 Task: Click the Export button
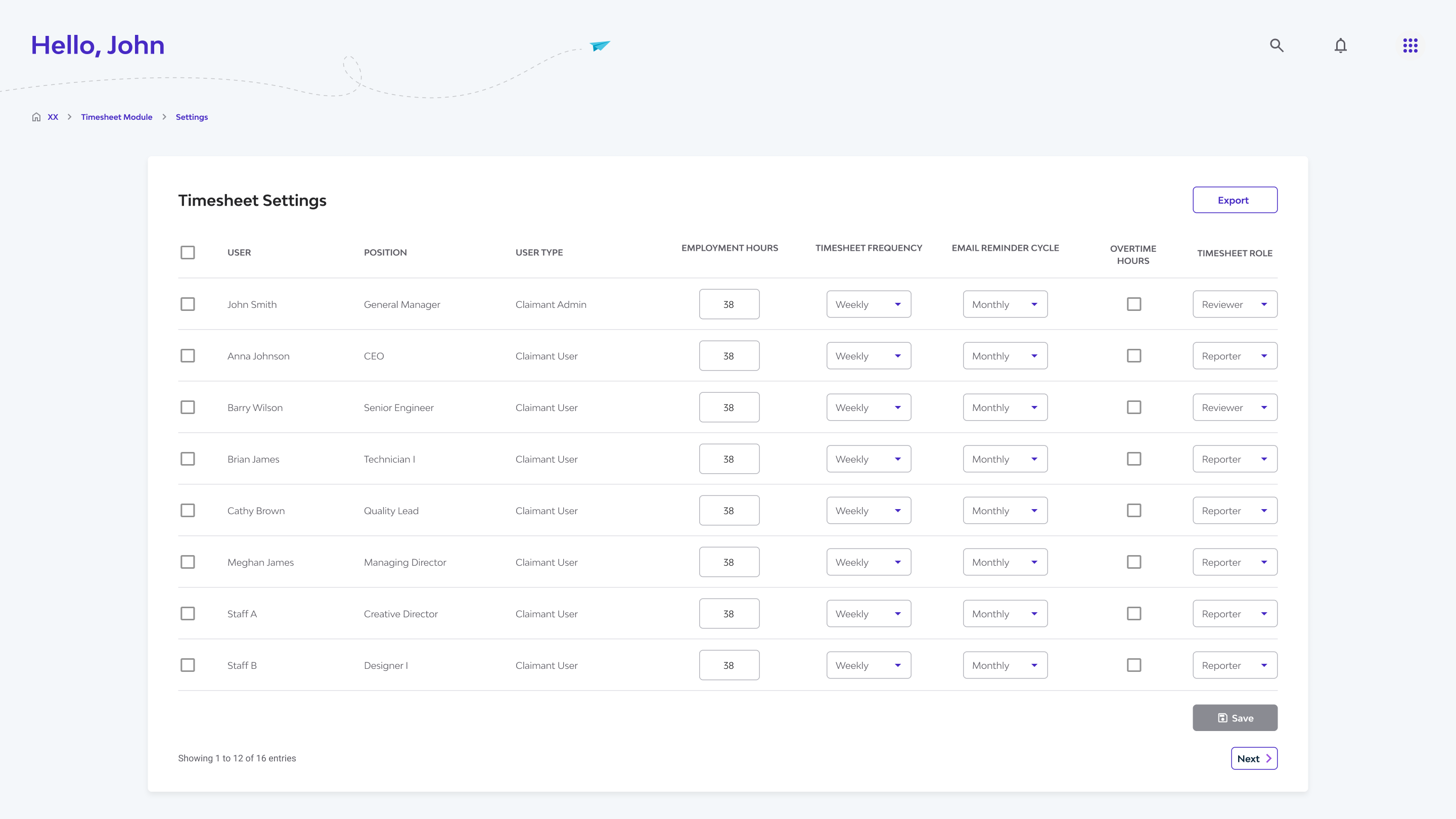point(1235,200)
